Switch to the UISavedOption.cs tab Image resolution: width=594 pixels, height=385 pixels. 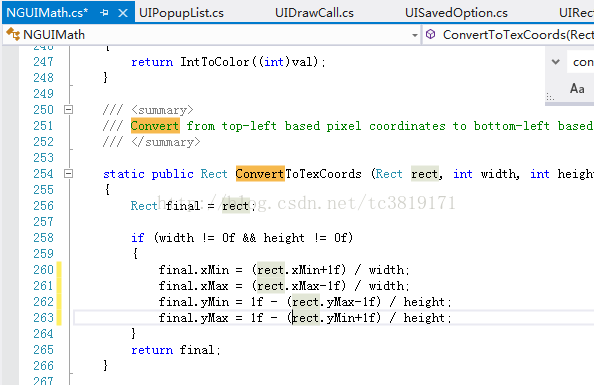pos(456,13)
